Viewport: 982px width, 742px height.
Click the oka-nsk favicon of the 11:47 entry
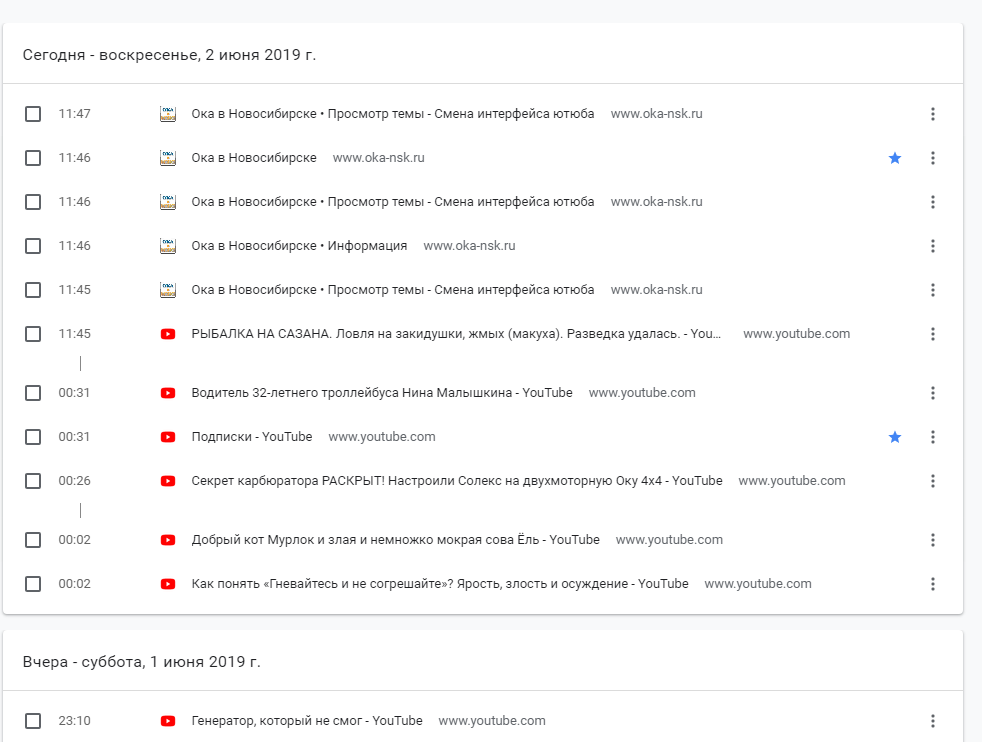point(168,114)
